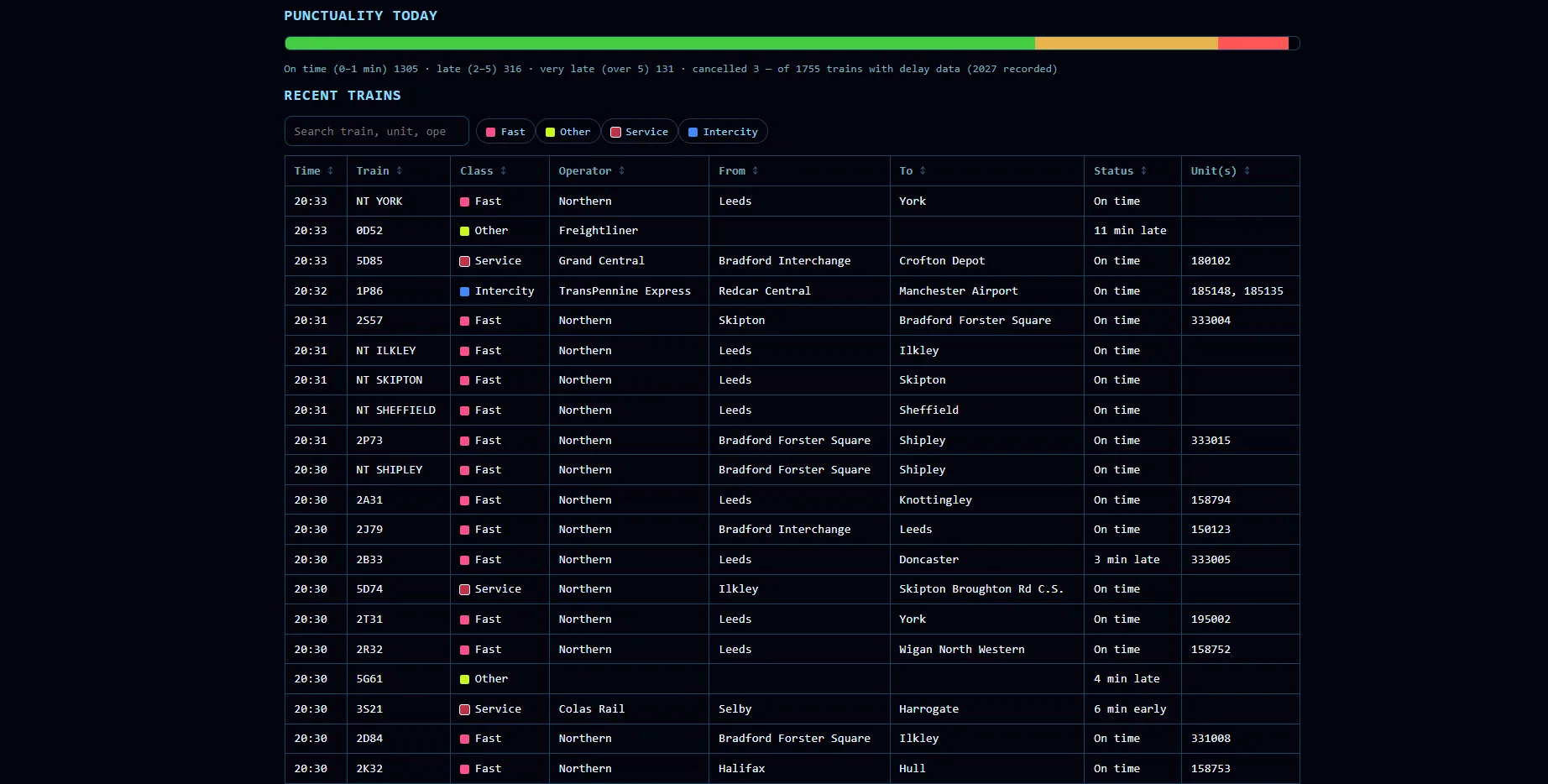Screen dimensions: 1548x784
Task: Select the 3S21 Colas Rail train
Action: (792, 709)
